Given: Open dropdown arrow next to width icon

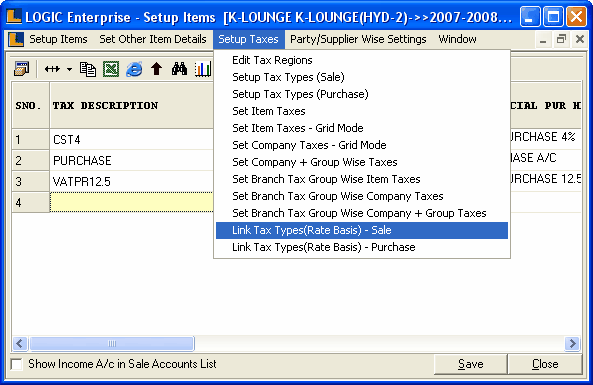Looking at the screenshot, I should point(69,69).
